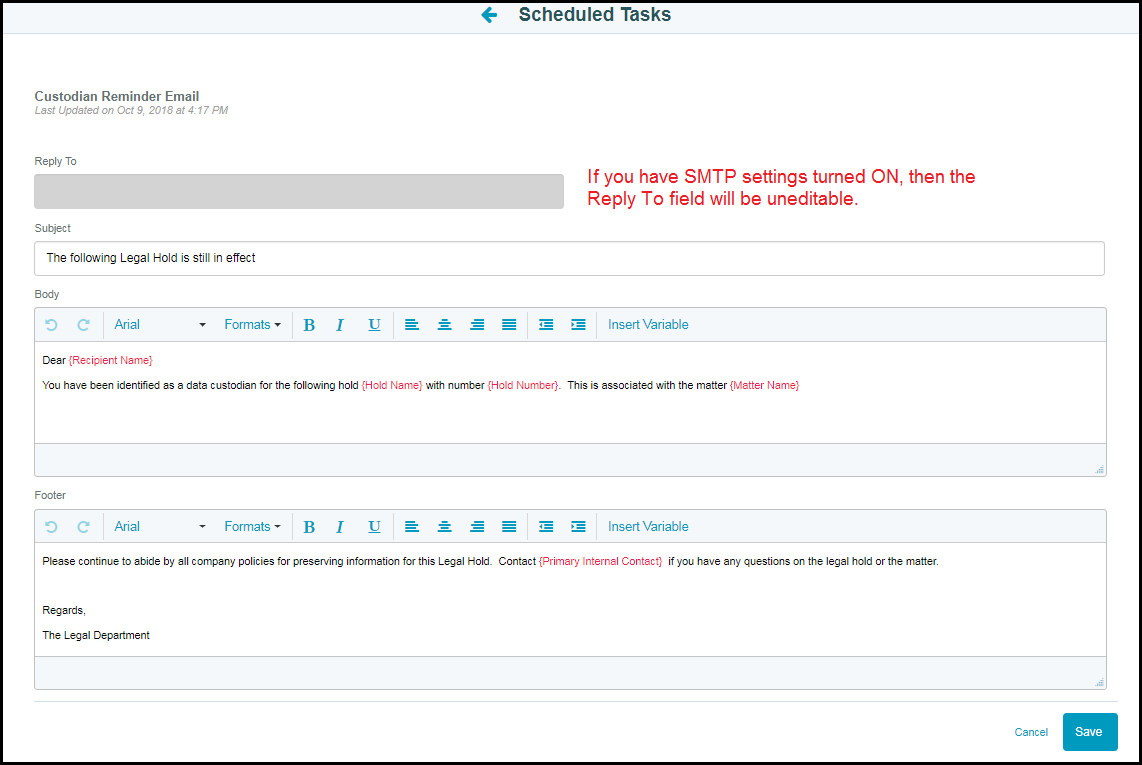
Task: Save the Custodian Reminder Email
Action: click(1090, 731)
